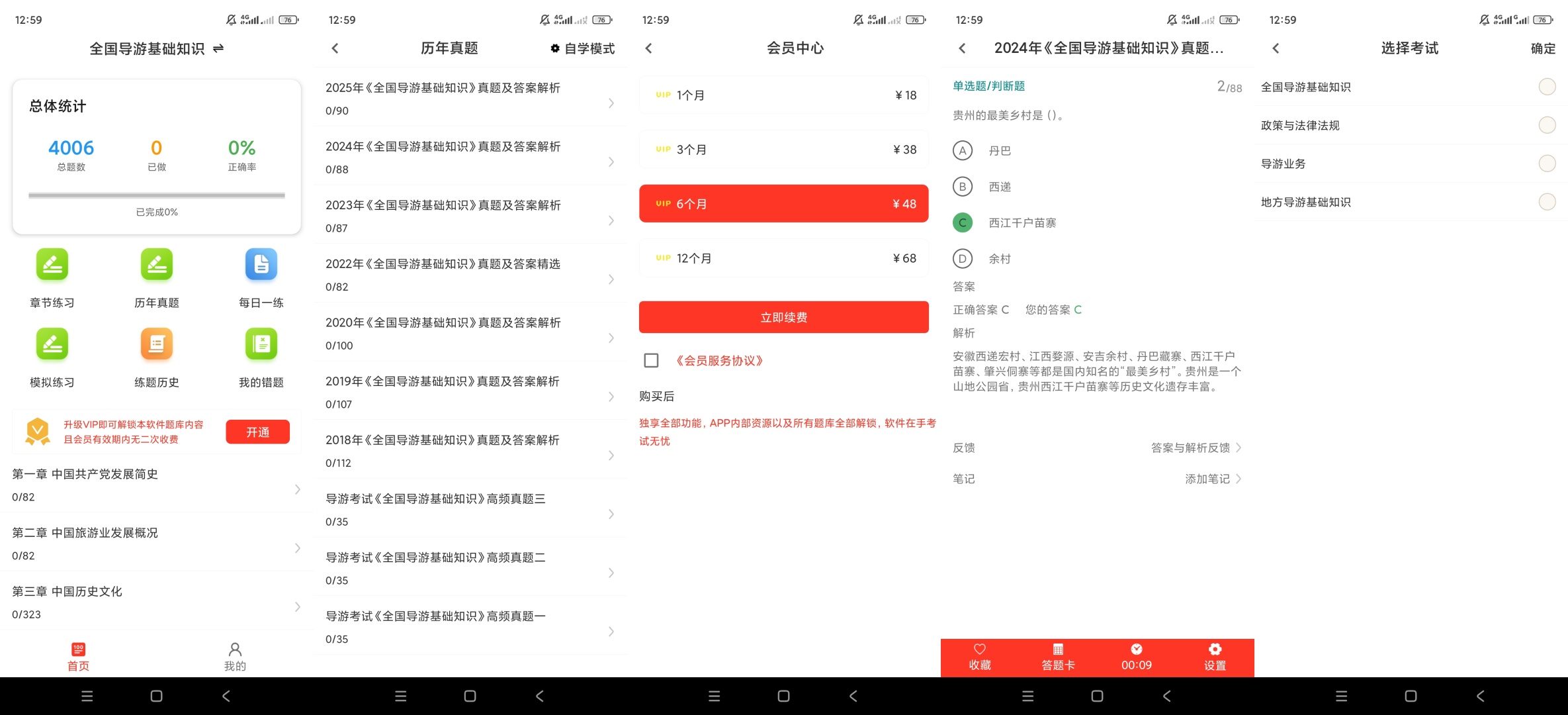Tap Android recent apps button on home screen

pos(87,696)
